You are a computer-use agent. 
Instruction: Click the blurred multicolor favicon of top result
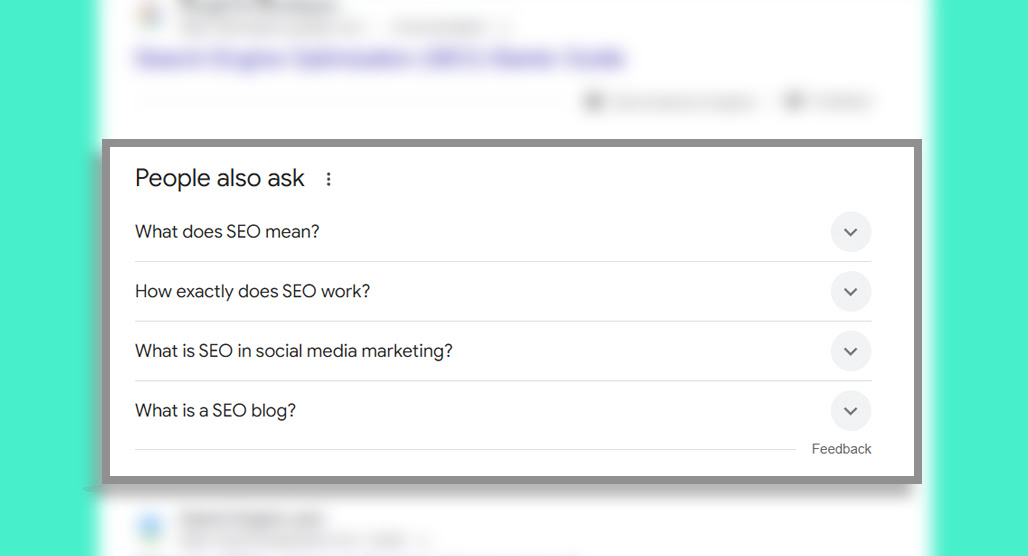point(151,14)
